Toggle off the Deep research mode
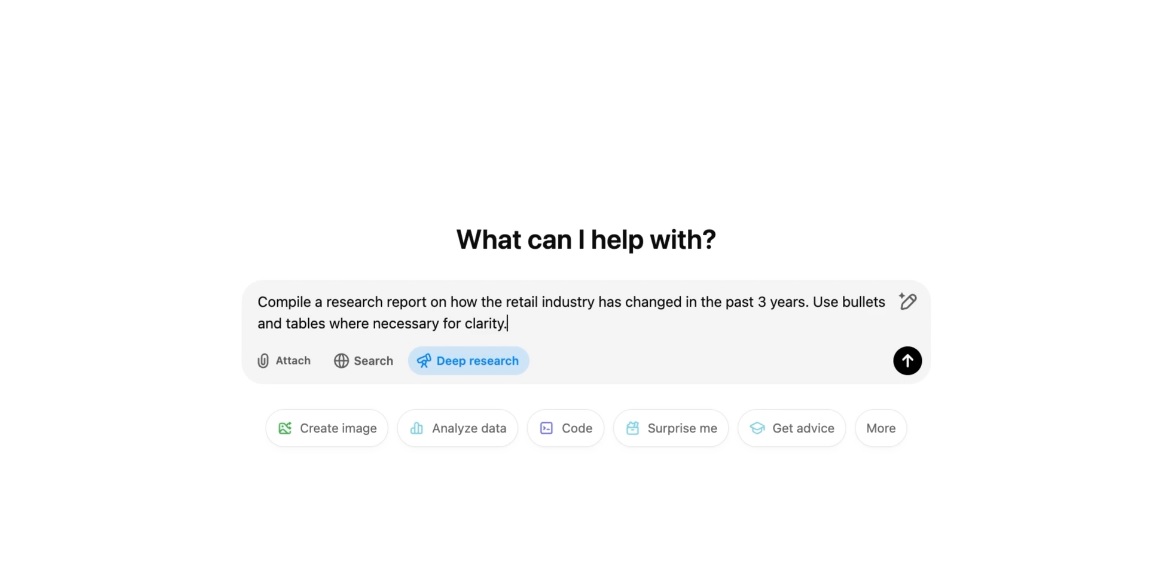Viewport: 1160px width, 585px height. (468, 361)
